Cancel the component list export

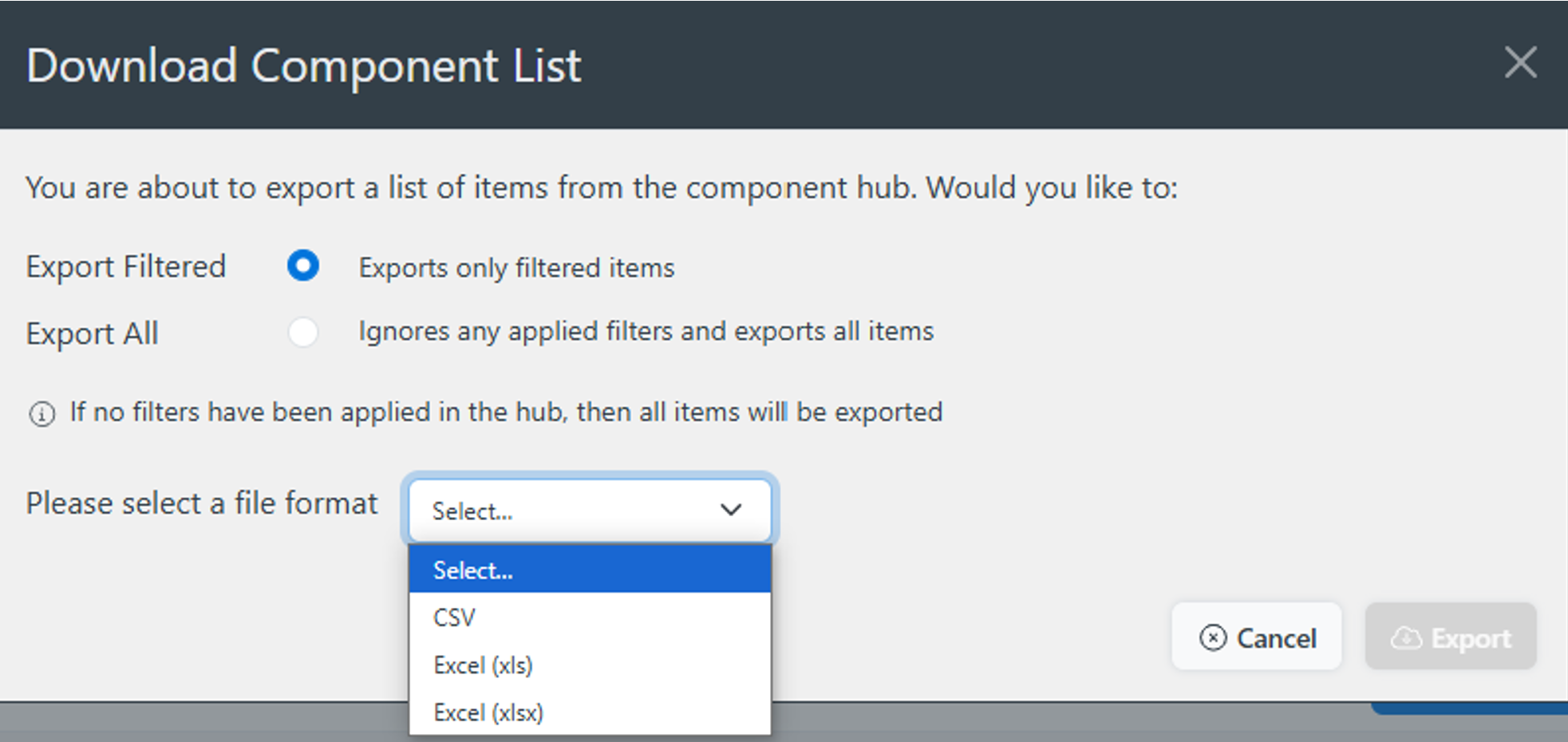pyautogui.click(x=1257, y=637)
